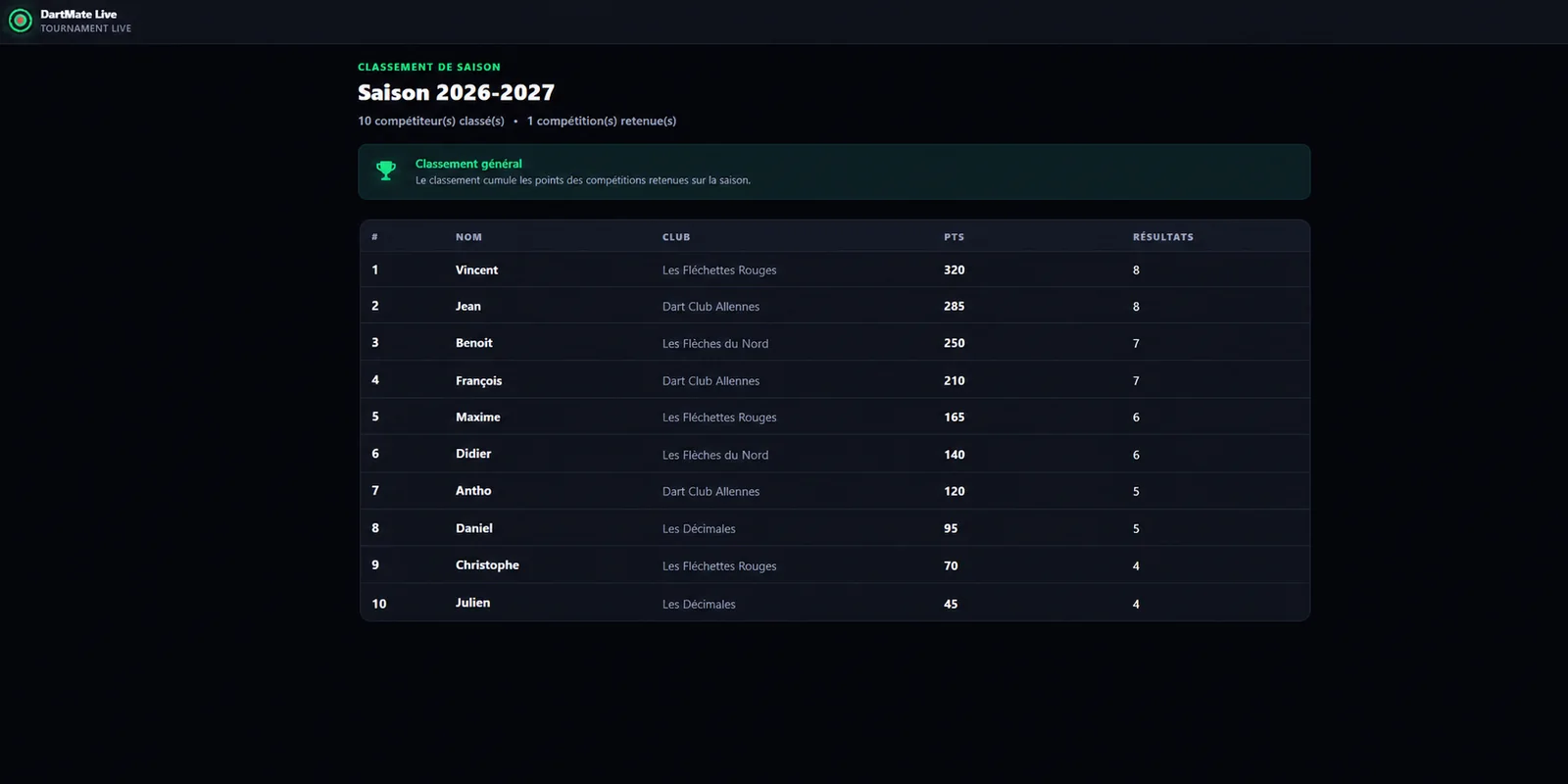Click Jean's club Dart Club Allennes
Viewport: 1568px width, 784px height.
710,307
